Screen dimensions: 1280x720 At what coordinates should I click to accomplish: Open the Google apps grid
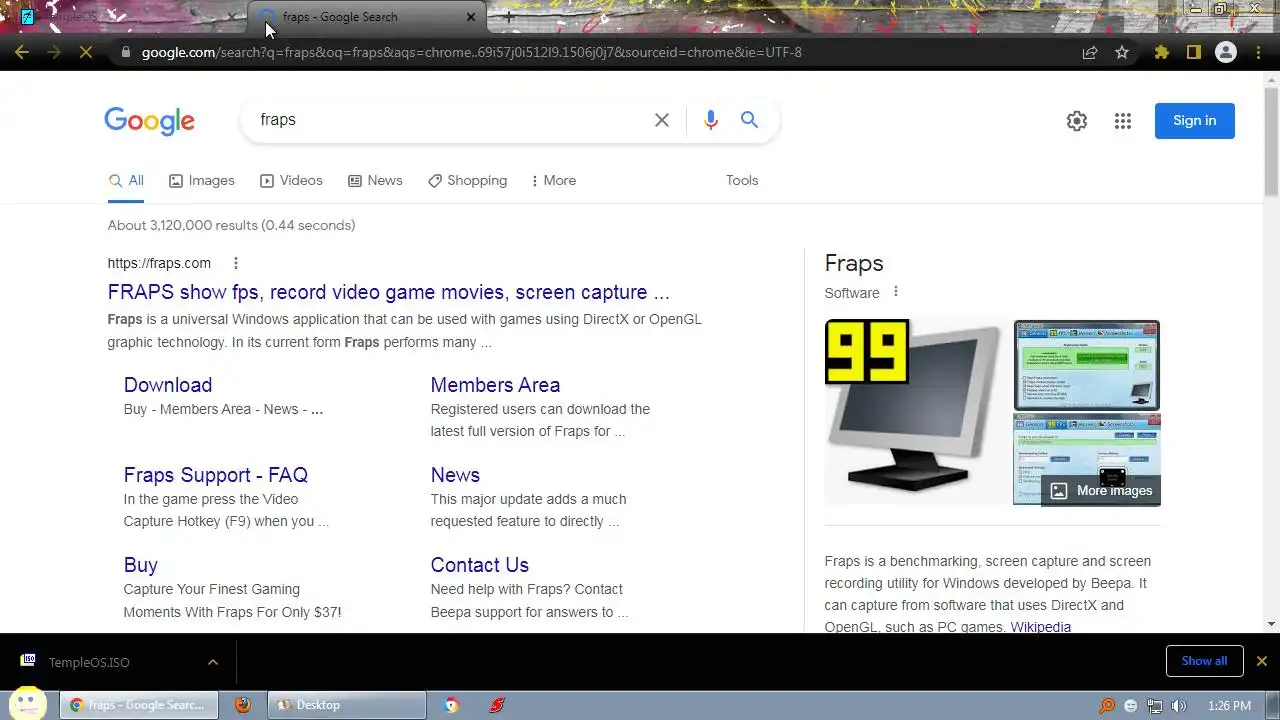[x=1123, y=121]
